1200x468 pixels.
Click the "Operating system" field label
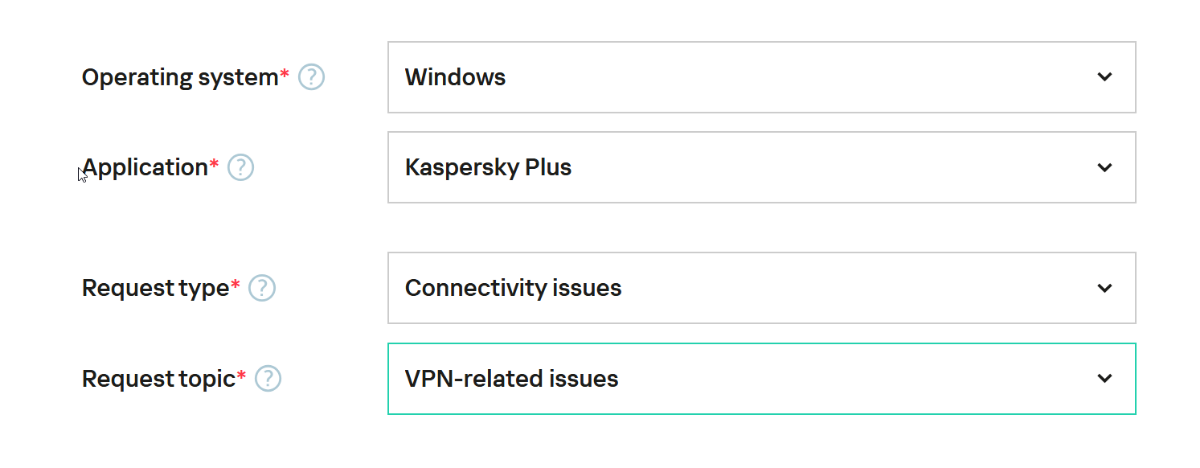(x=179, y=77)
